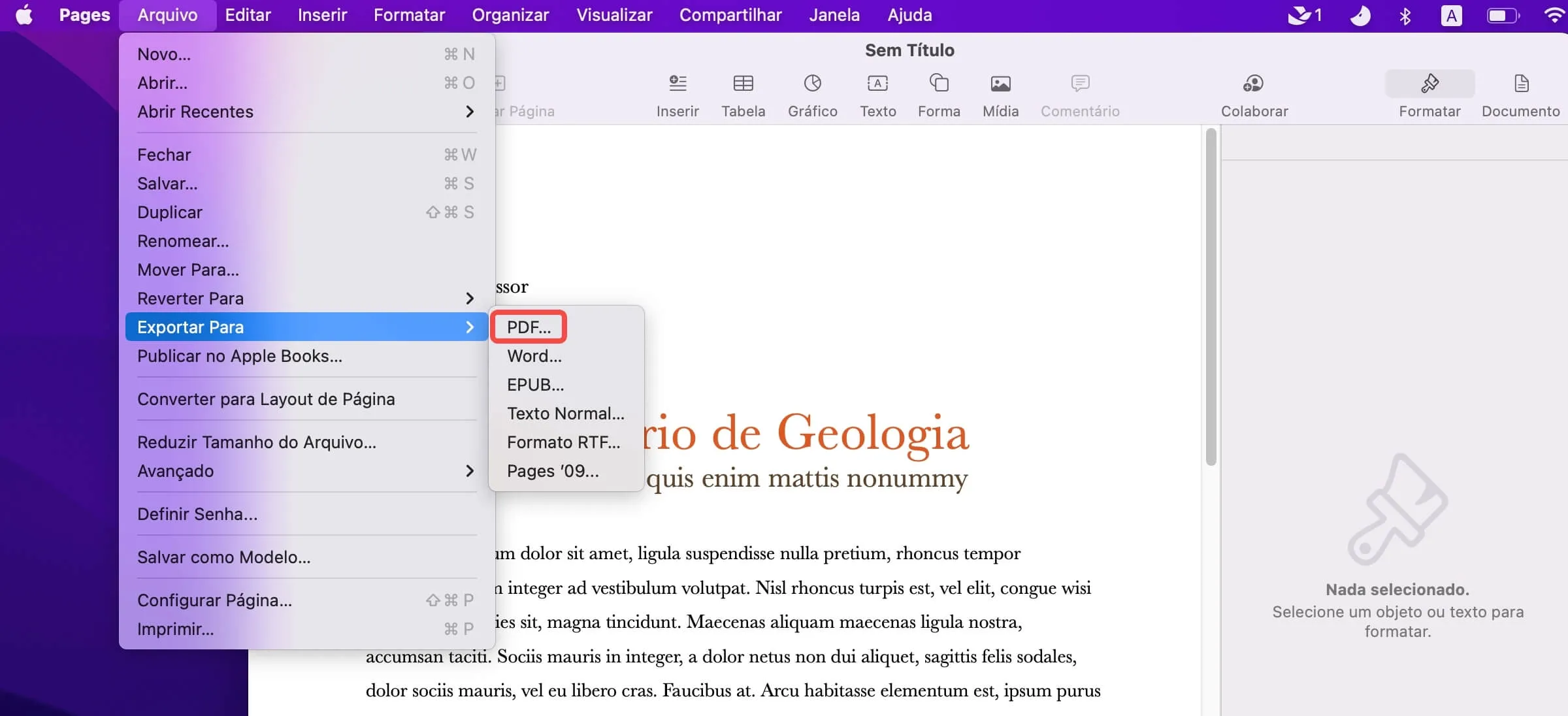
Task: Export the document as Word
Action: [x=534, y=356]
